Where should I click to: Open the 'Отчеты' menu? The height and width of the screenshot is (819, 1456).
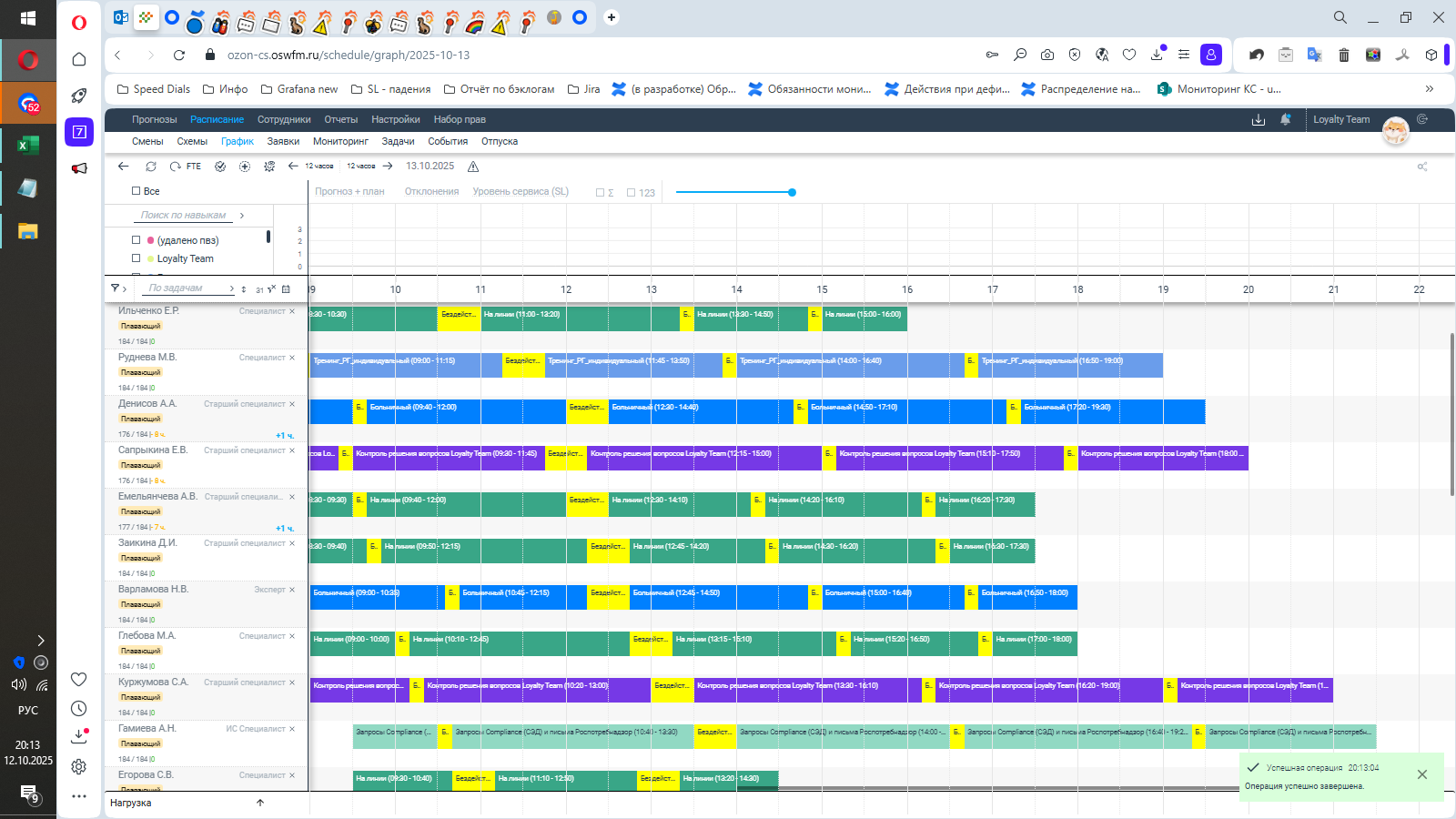click(x=341, y=119)
